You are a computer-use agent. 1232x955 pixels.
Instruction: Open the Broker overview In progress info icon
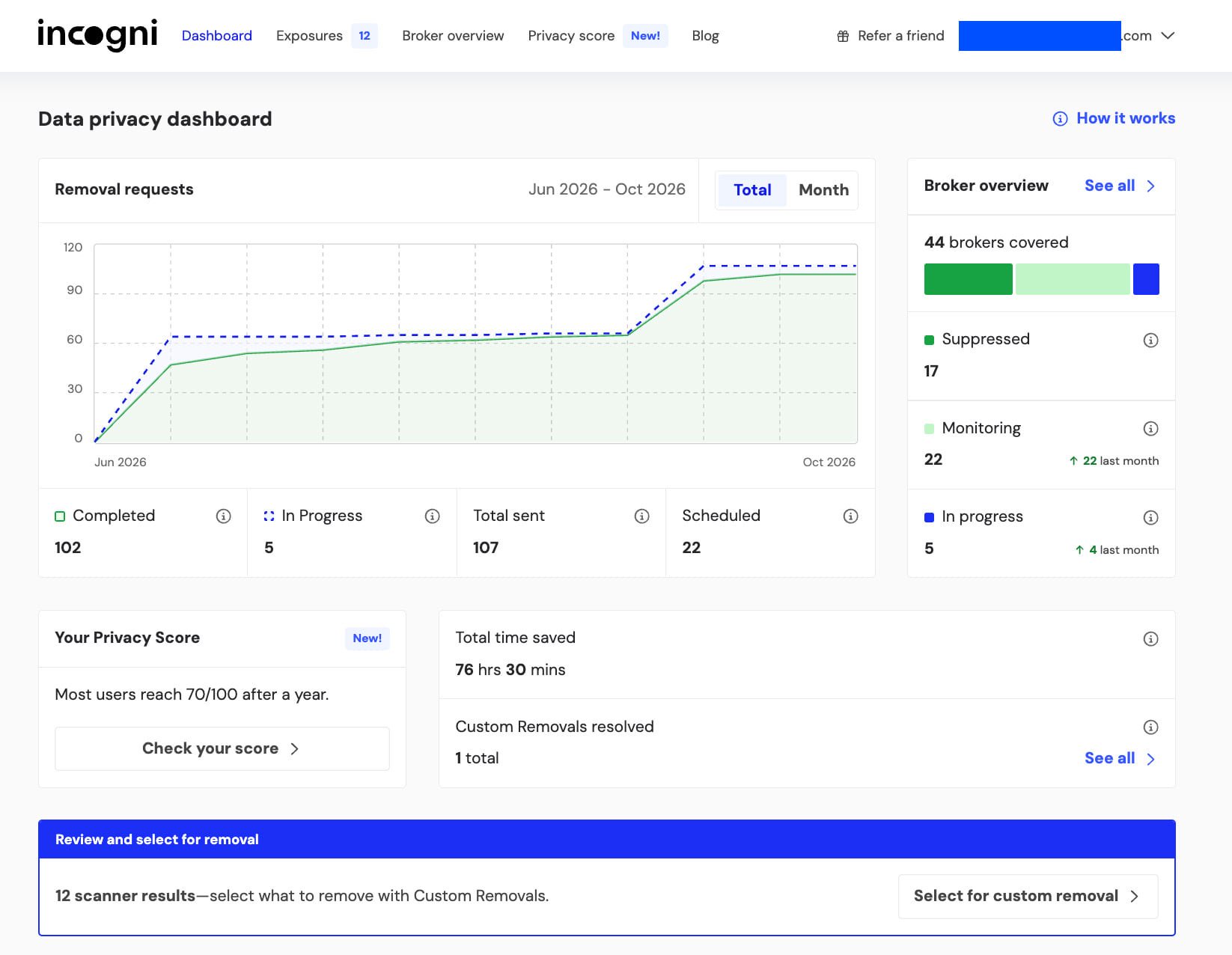1151,517
